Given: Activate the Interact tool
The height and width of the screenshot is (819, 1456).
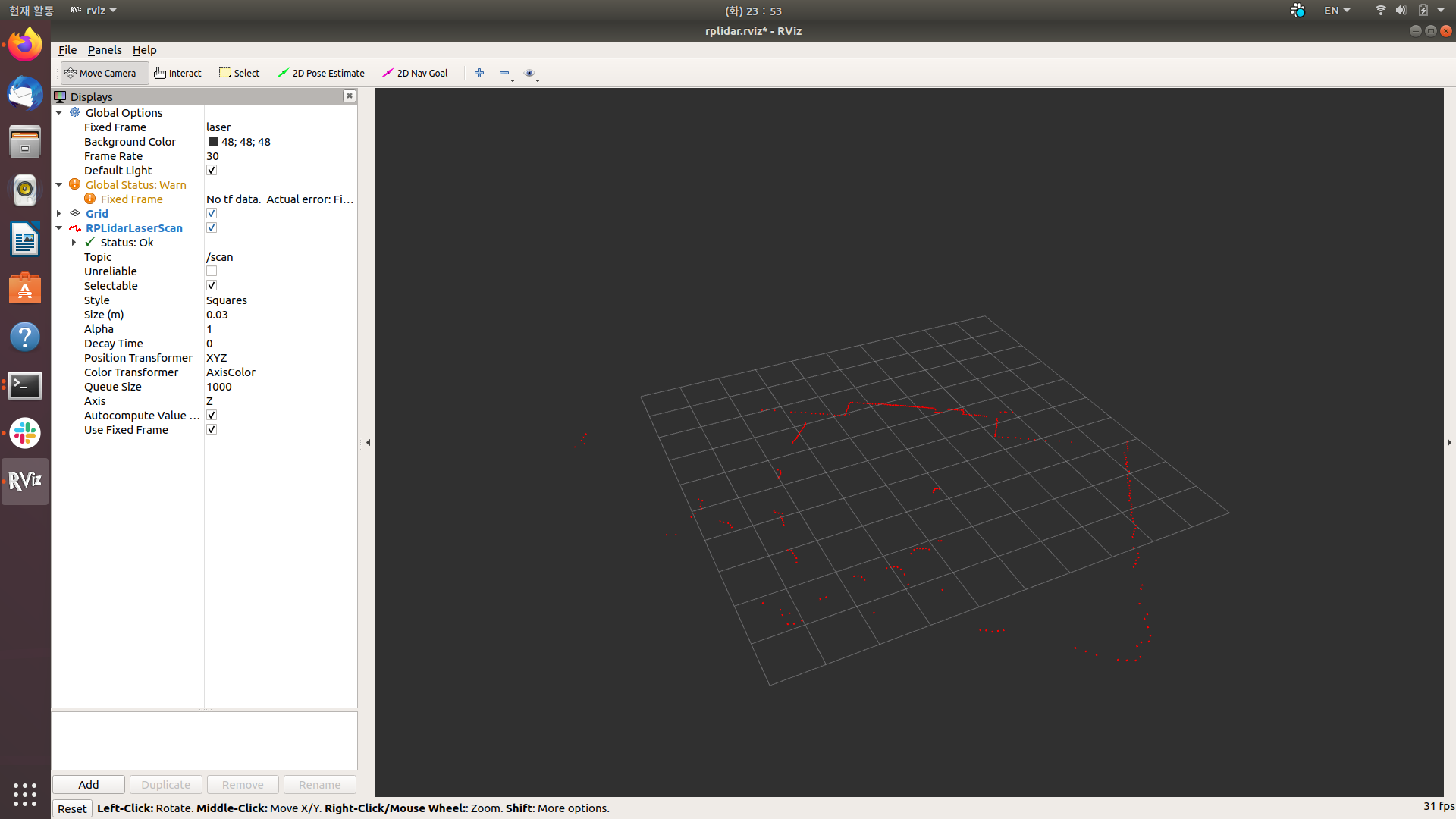Looking at the screenshot, I should [178, 73].
